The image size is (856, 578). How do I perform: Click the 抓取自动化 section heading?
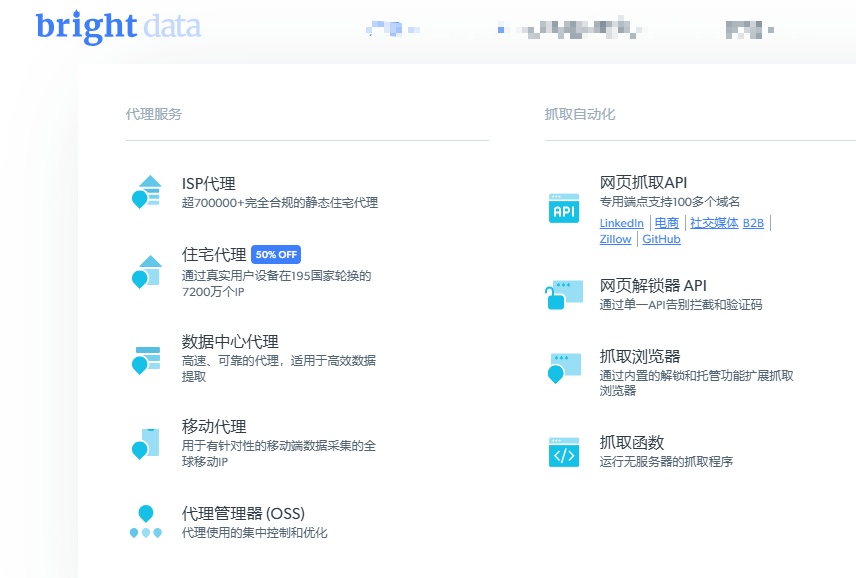(x=580, y=114)
